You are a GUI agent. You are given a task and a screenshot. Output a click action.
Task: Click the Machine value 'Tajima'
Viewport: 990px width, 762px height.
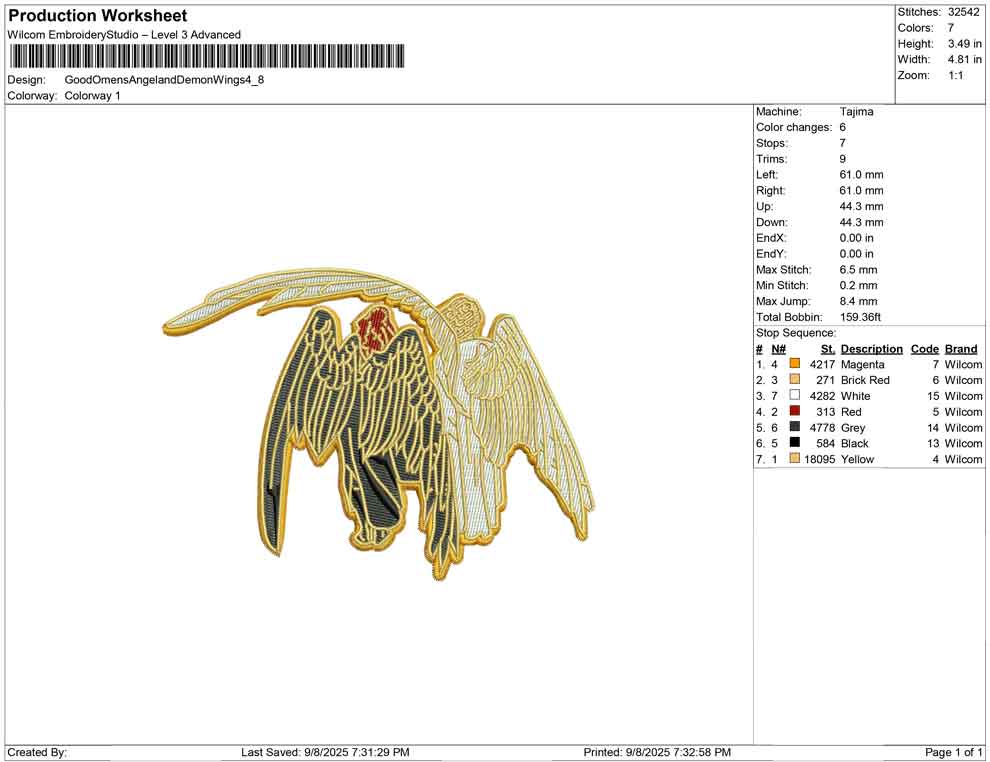click(857, 111)
